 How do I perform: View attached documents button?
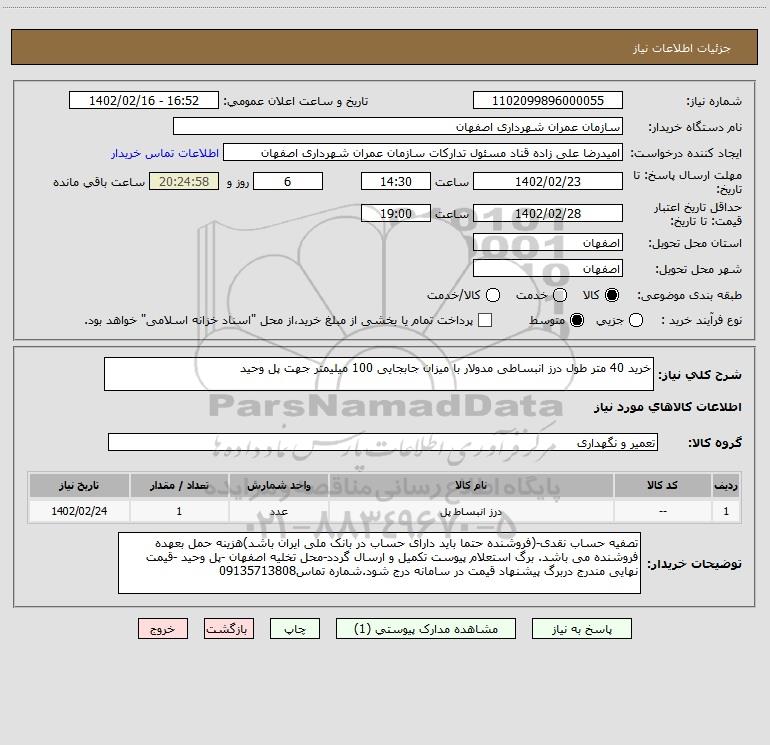pyautogui.click(x=426, y=629)
